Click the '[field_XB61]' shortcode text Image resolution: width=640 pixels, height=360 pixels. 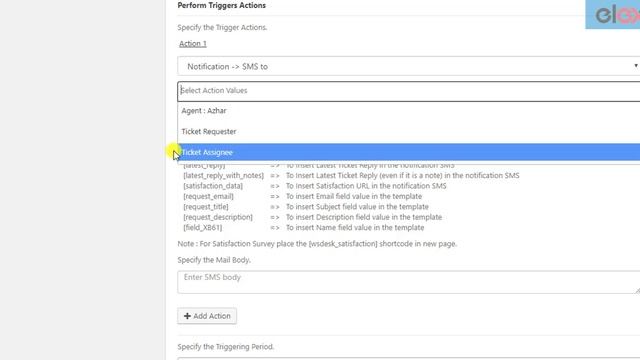[x=202, y=227]
